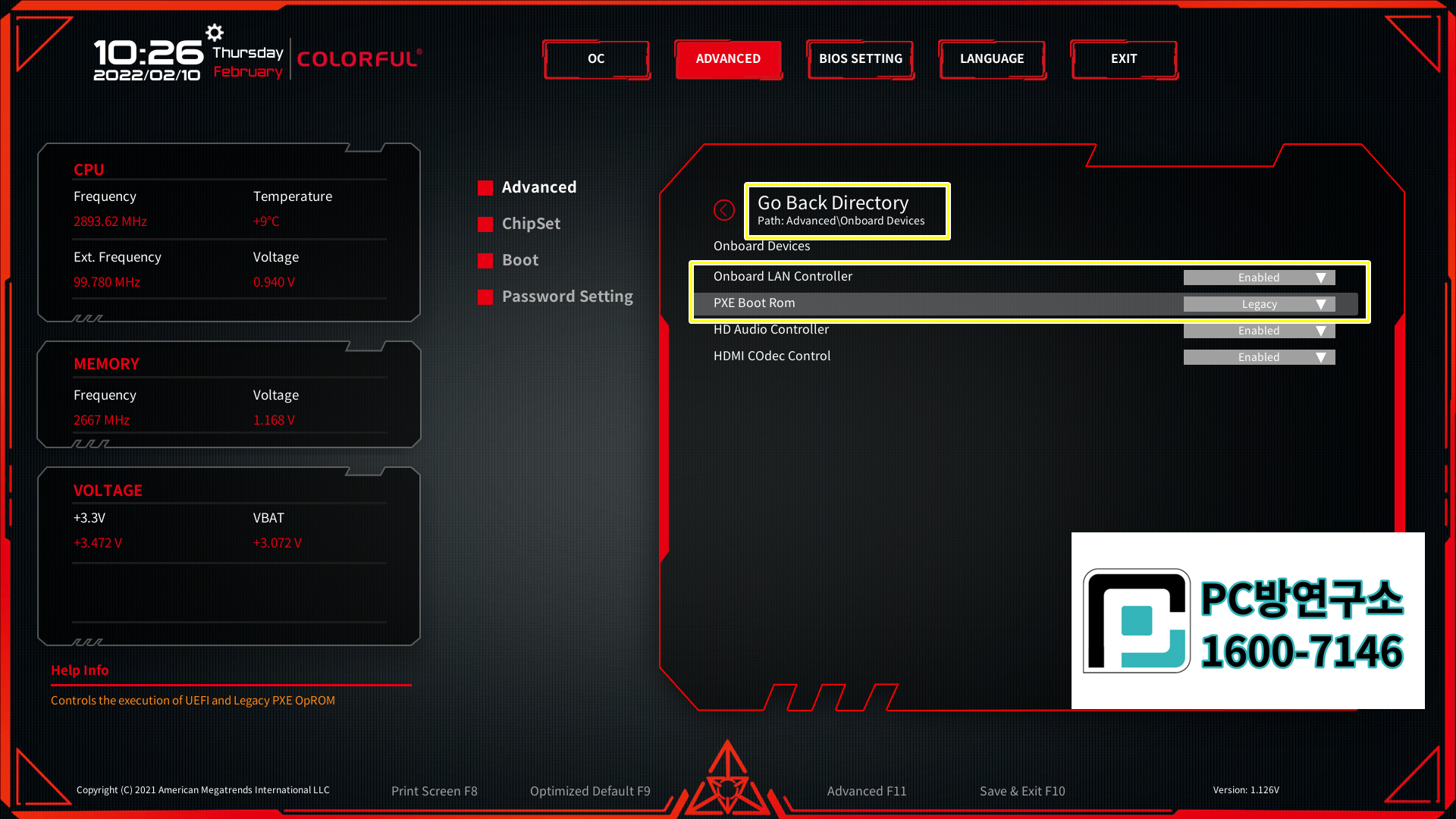Click the PC방연구소 logo image
The width and height of the screenshot is (1456, 819).
pos(1247,620)
